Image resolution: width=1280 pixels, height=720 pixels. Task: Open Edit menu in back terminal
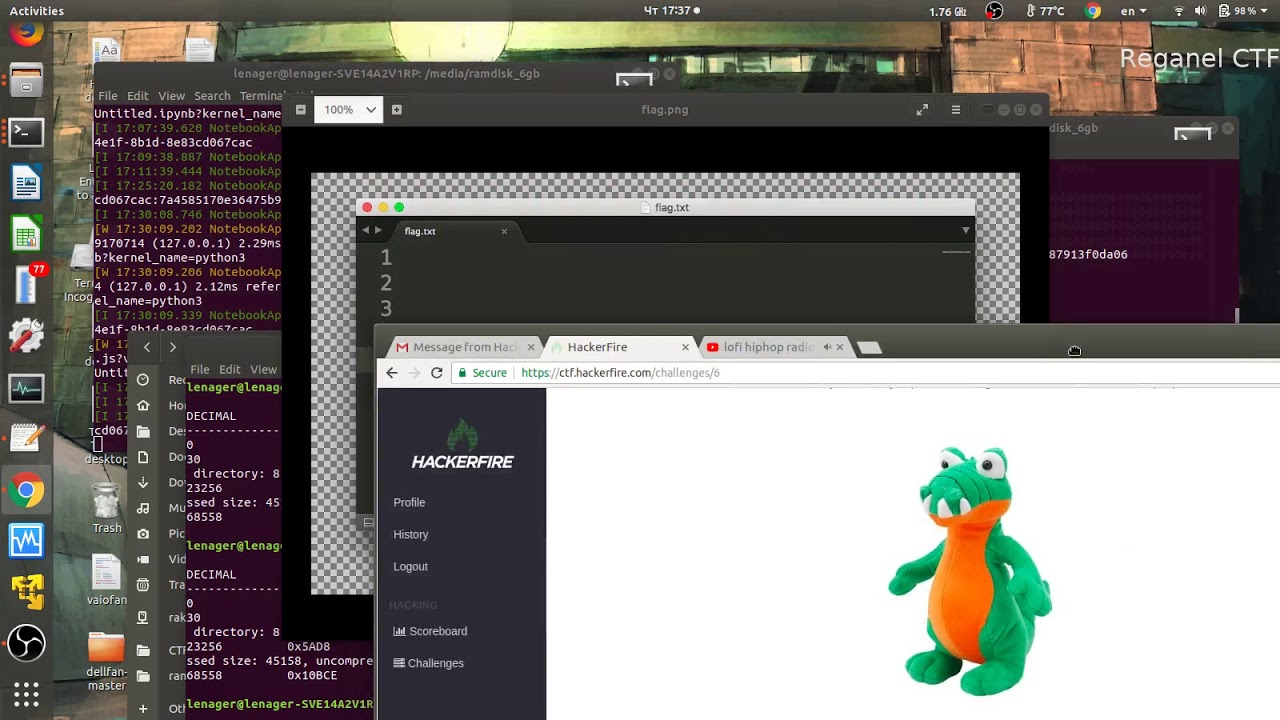point(137,96)
